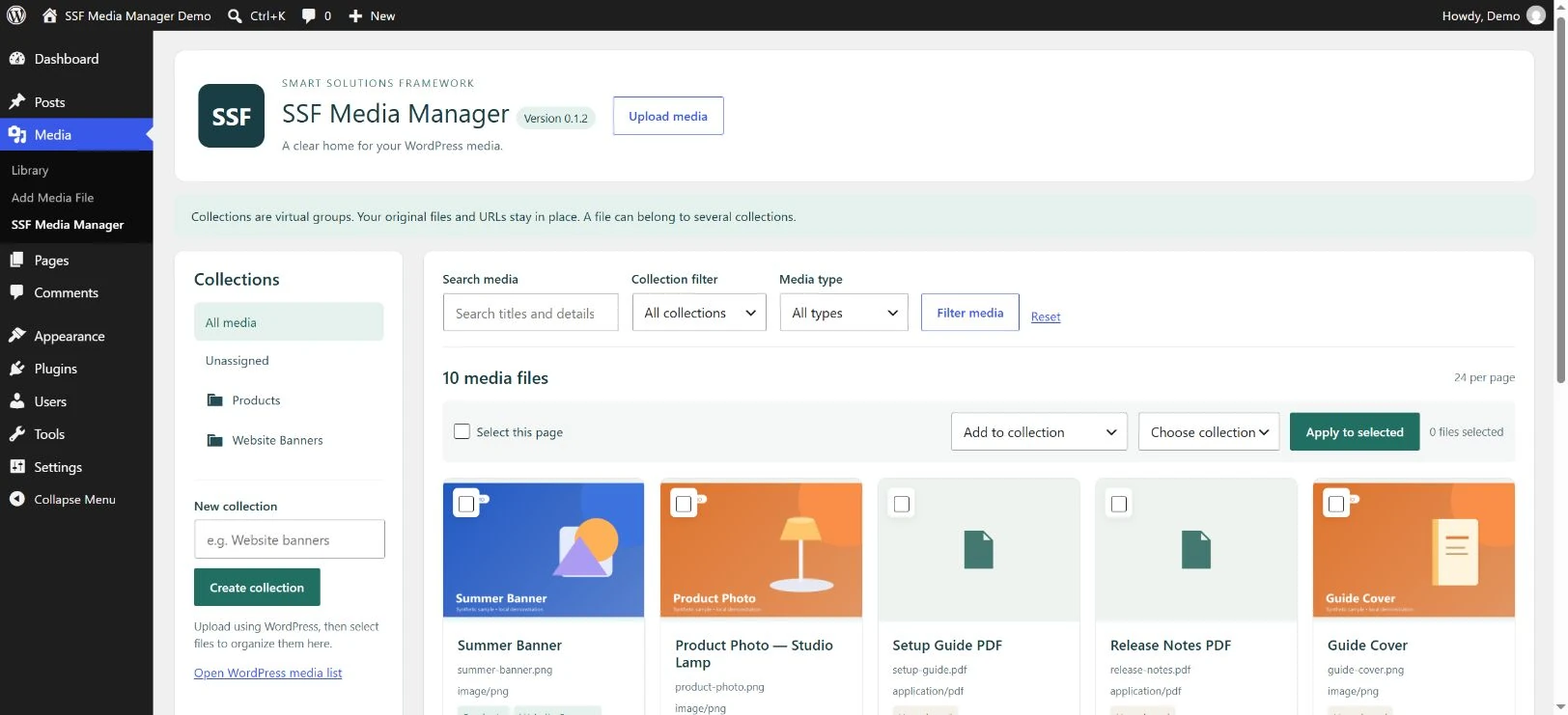
Task: Open the All collections filter dropdown
Action: coord(699,313)
